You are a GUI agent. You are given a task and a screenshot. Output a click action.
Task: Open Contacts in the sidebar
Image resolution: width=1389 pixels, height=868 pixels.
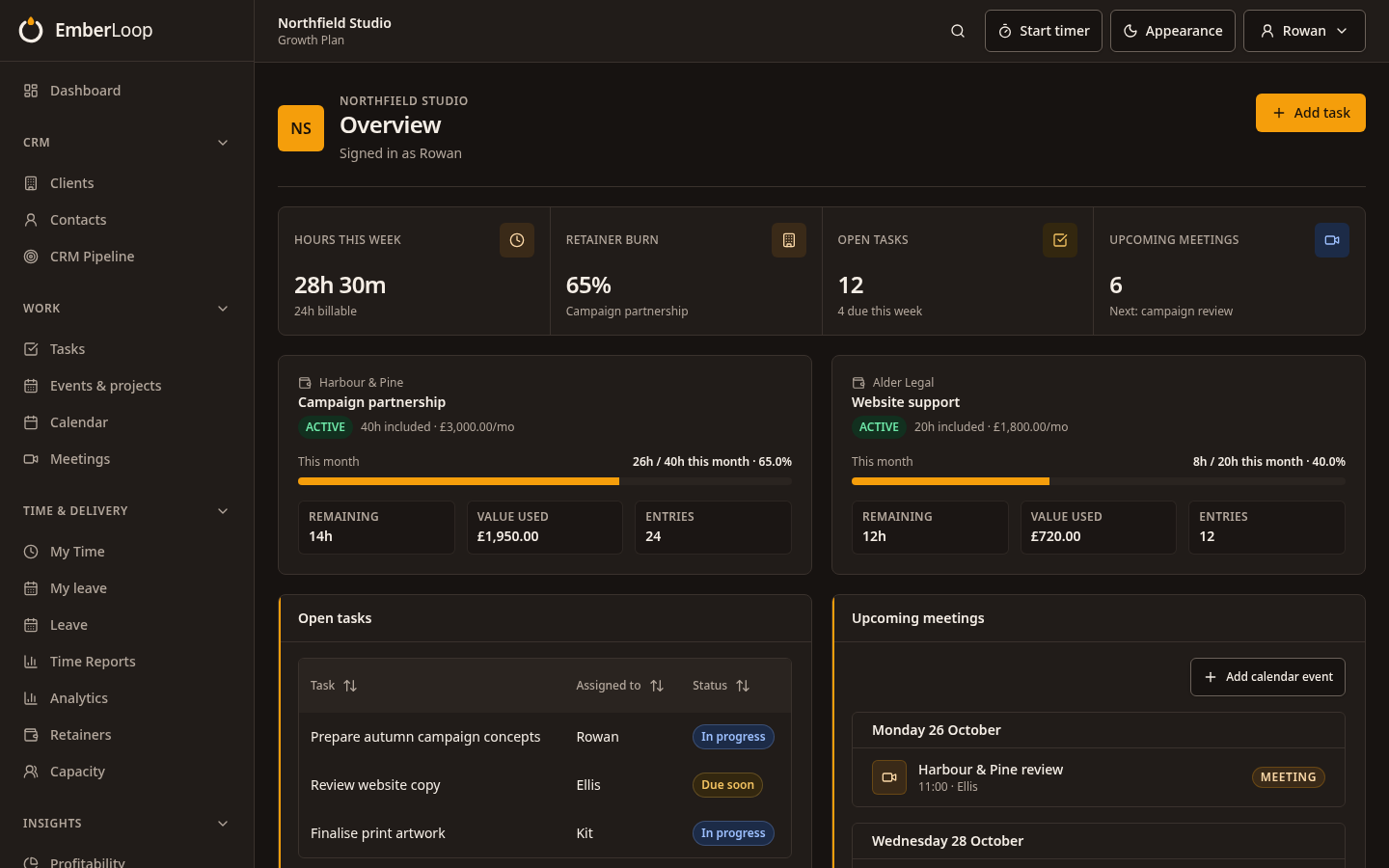click(126, 220)
